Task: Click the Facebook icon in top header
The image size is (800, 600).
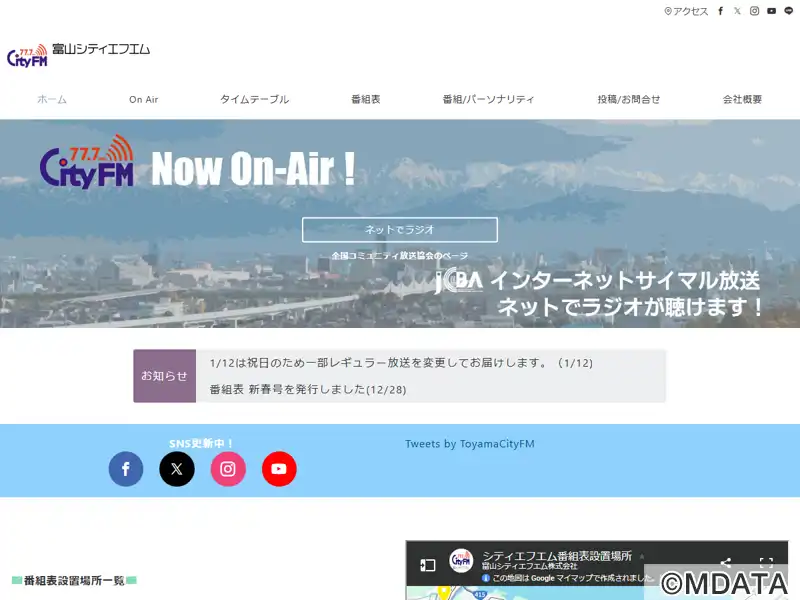Action: click(x=721, y=11)
